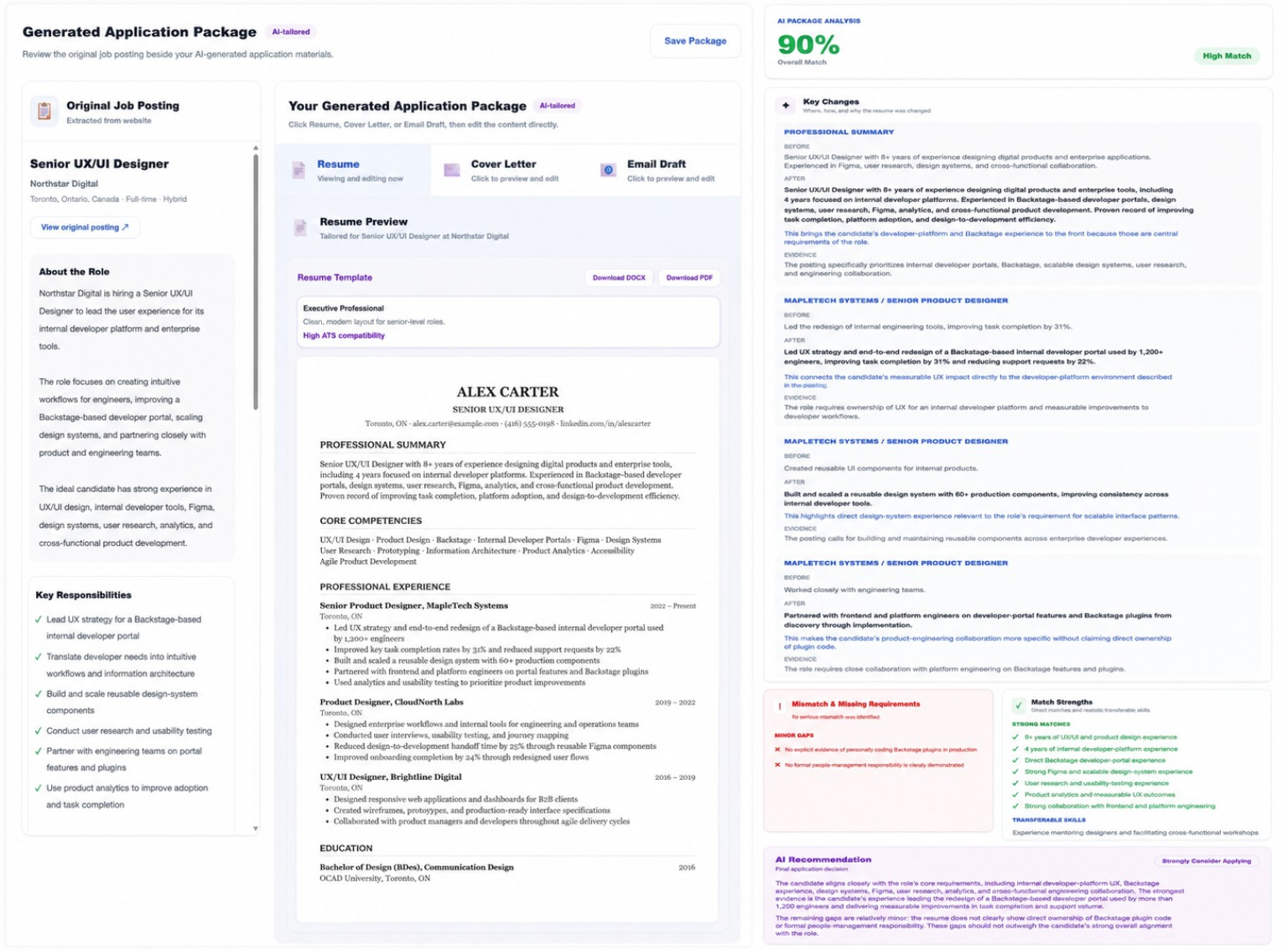Click the Save Package button
The image size is (1288, 950).
[x=695, y=41]
